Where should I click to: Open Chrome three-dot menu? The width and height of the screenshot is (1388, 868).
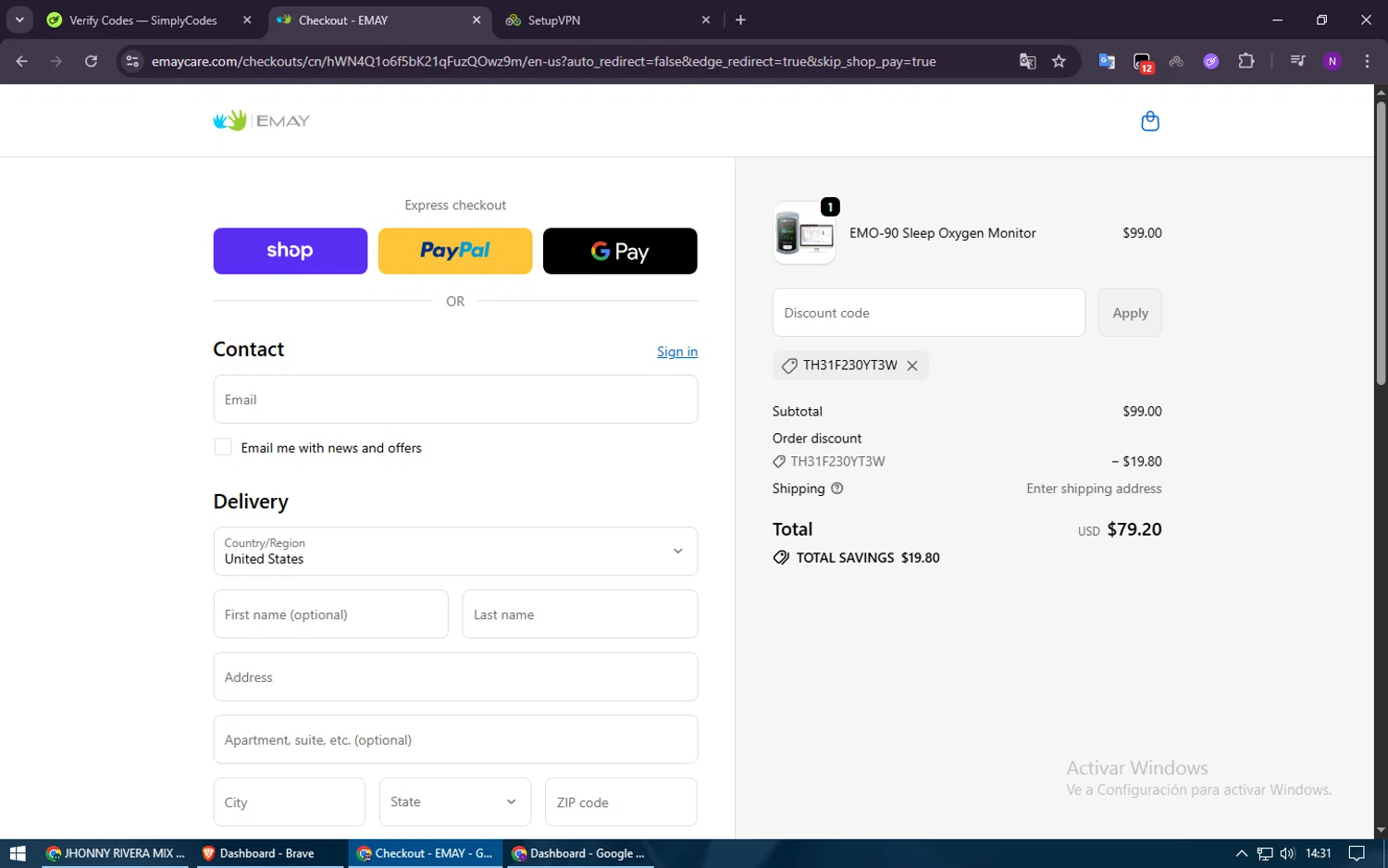[x=1367, y=61]
